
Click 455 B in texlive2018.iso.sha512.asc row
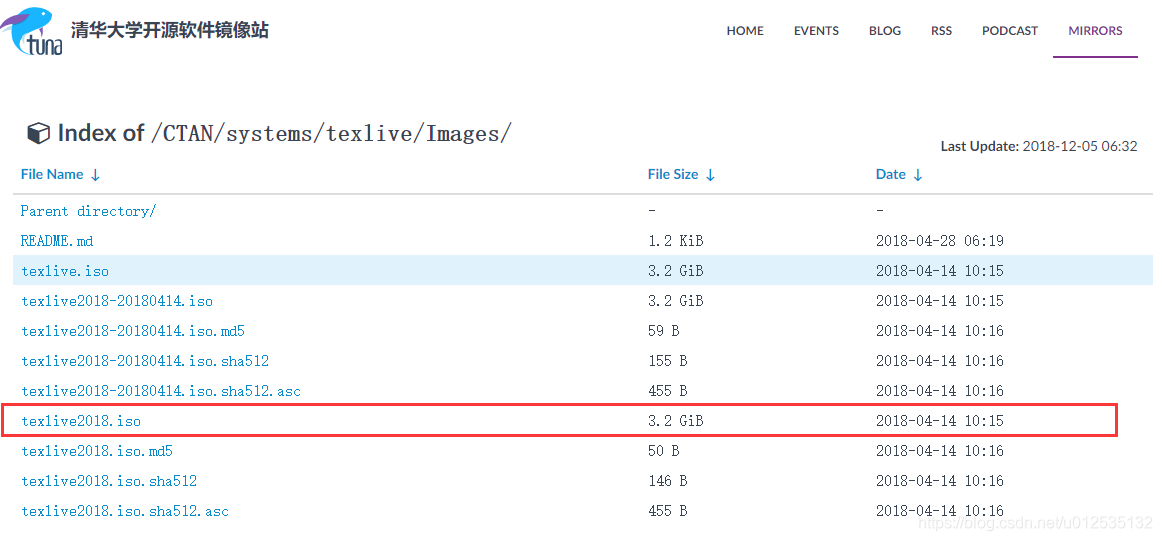[x=668, y=511]
